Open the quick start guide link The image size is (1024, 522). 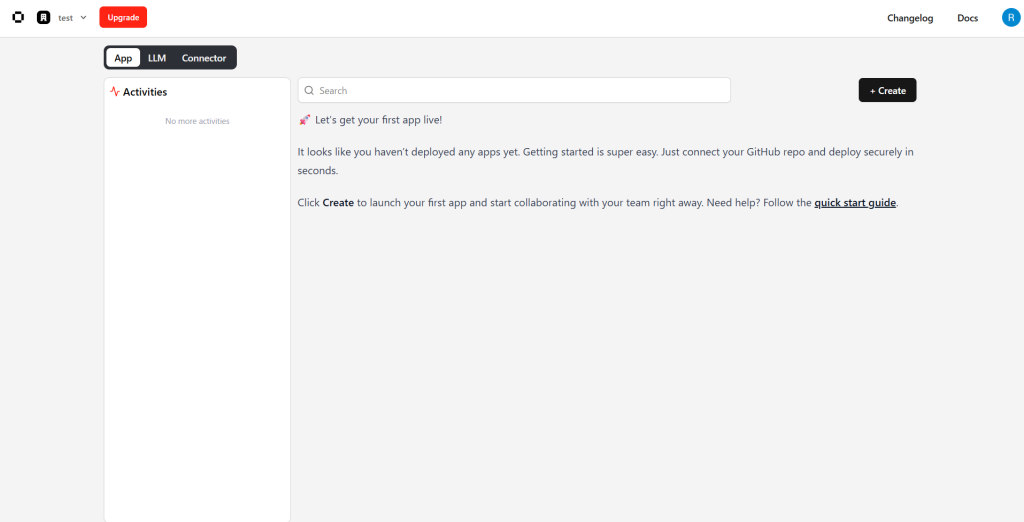point(855,203)
